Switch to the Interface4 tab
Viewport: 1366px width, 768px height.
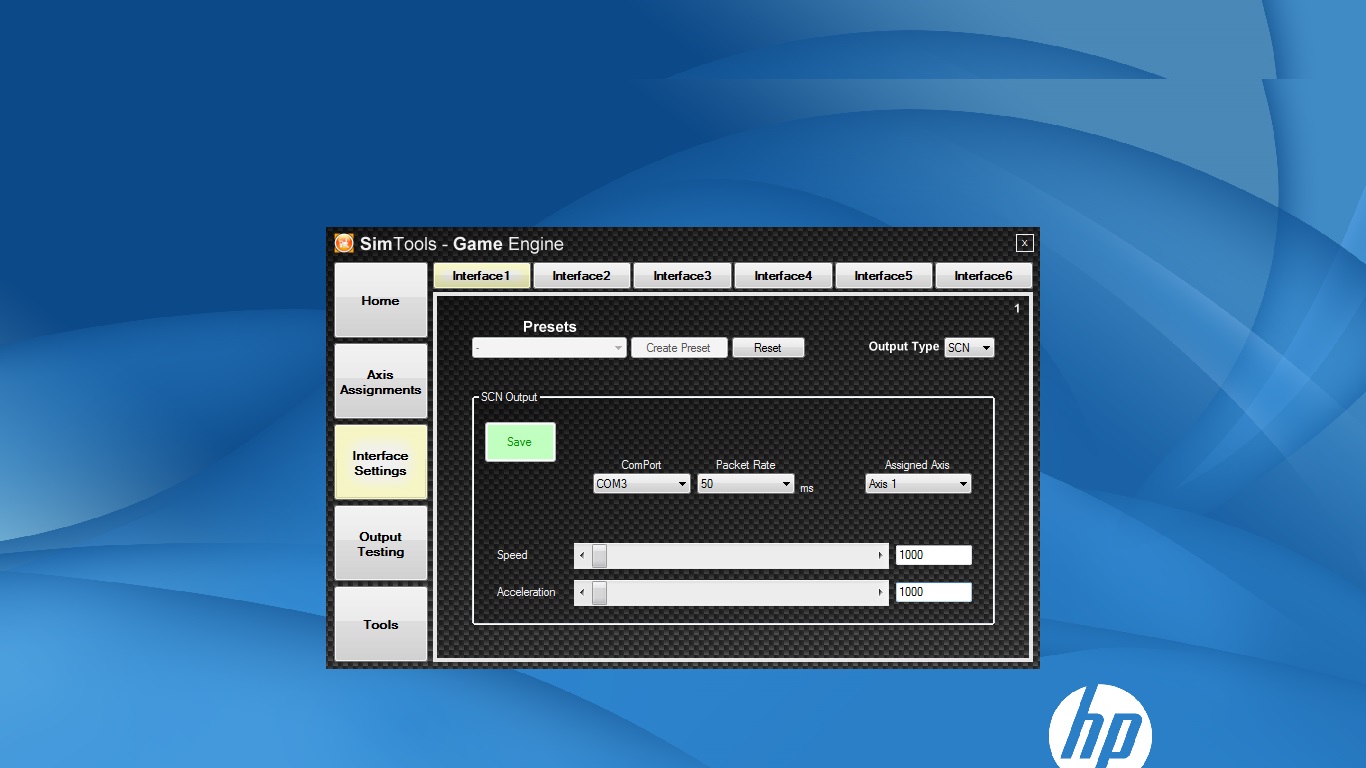783,275
